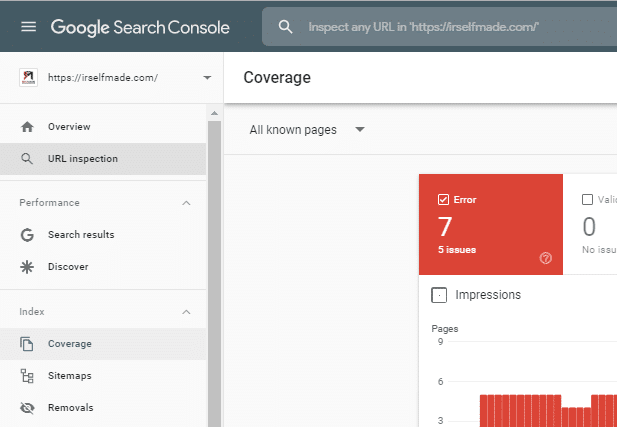617x427 pixels.
Task: Click the Pages axis label
Action: coord(445,329)
